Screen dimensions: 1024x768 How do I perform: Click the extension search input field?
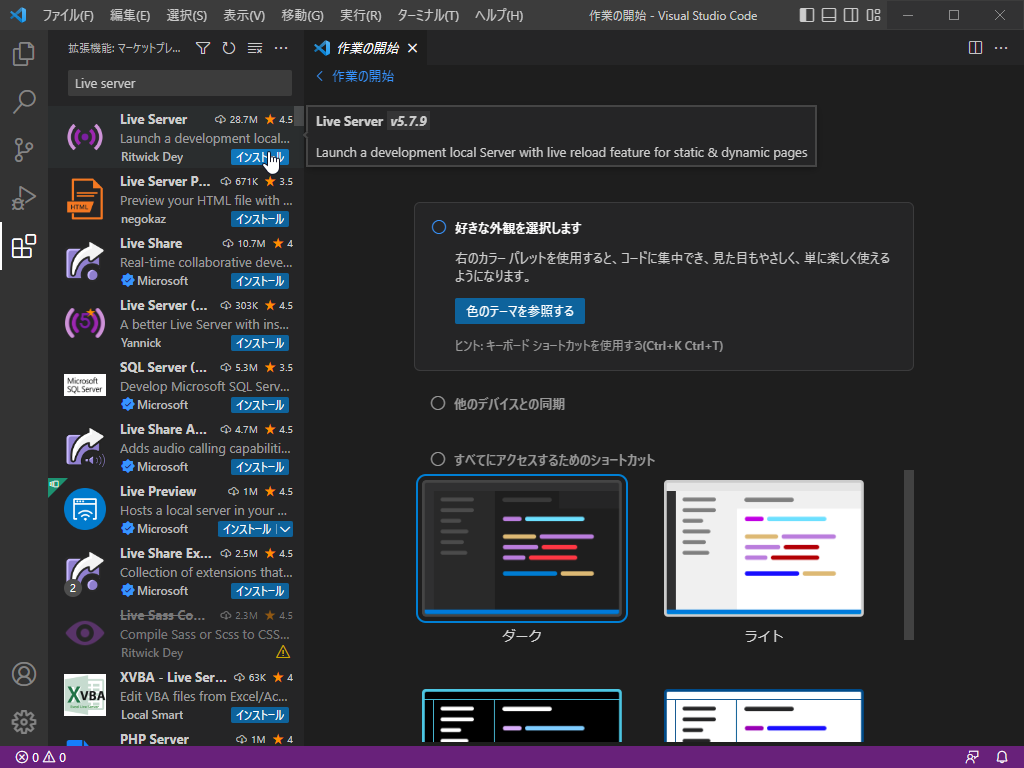180,83
